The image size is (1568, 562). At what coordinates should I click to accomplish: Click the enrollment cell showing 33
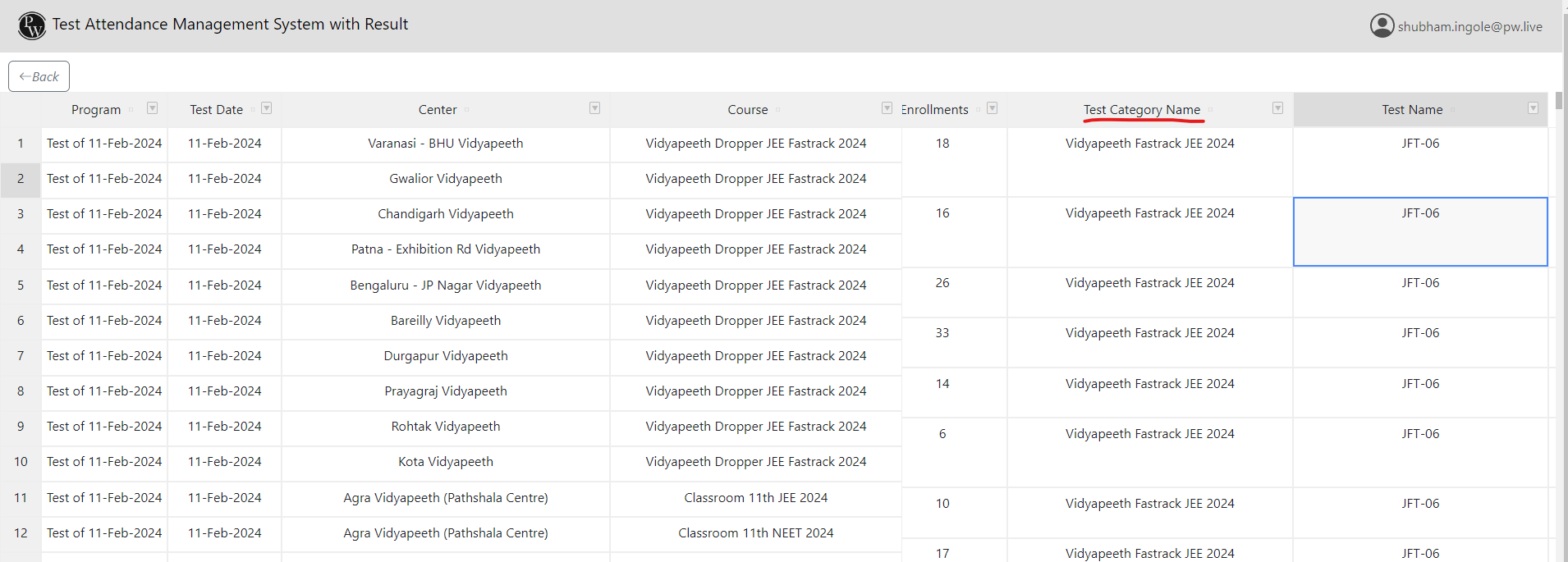pyautogui.click(x=942, y=333)
